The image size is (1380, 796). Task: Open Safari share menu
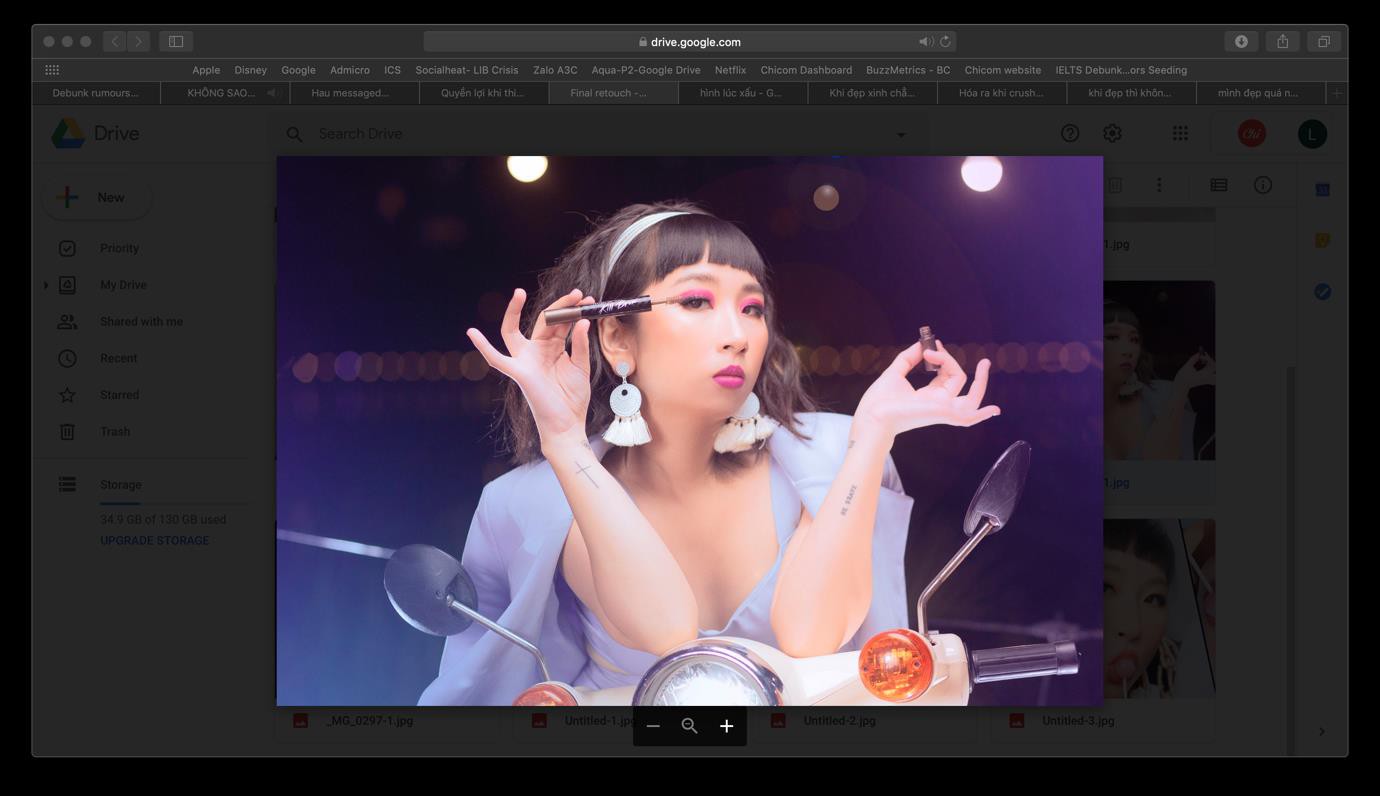click(1282, 41)
